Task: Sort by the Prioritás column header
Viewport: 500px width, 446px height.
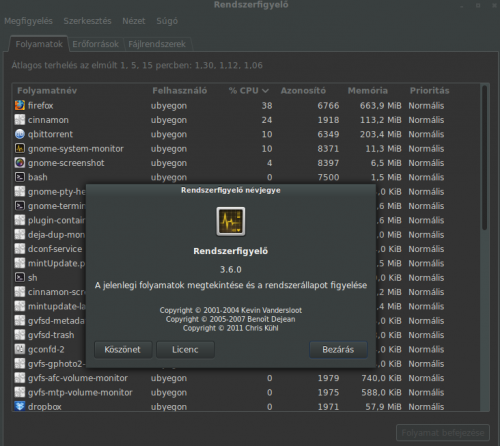Action: click(430, 91)
